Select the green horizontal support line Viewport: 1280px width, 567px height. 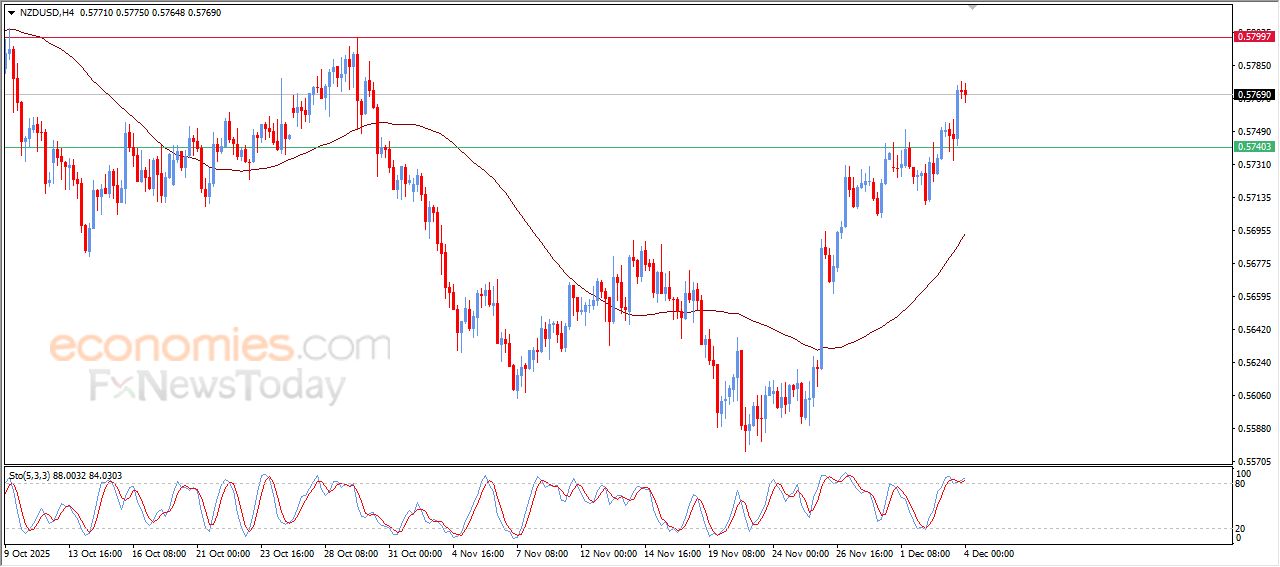pos(600,147)
